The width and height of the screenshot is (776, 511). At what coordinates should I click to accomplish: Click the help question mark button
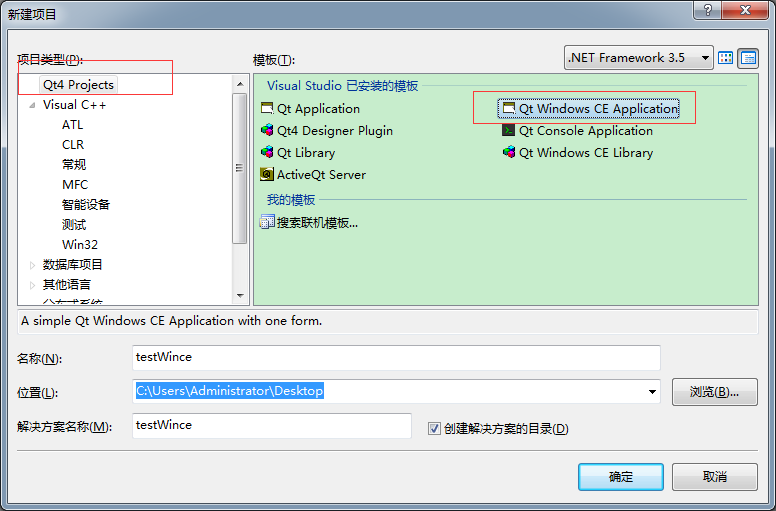[x=708, y=9]
